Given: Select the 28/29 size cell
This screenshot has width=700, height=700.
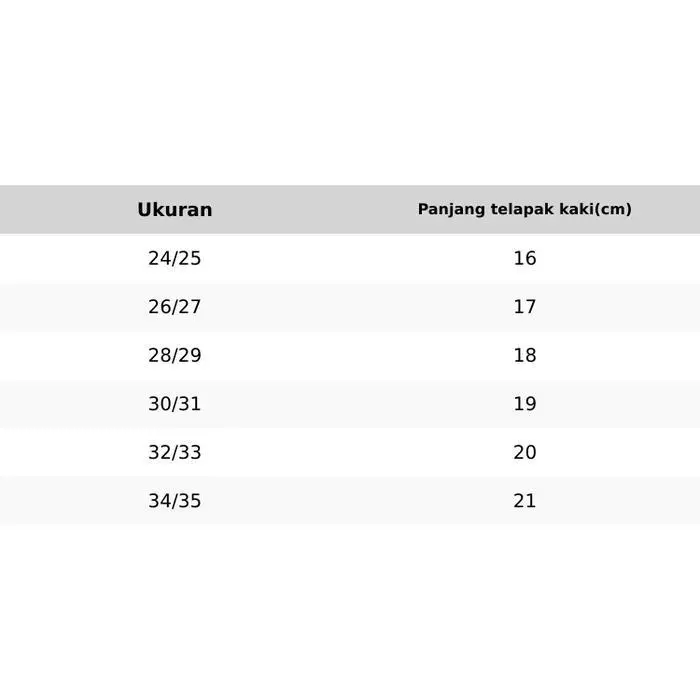Looking at the screenshot, I should (175, 355).
